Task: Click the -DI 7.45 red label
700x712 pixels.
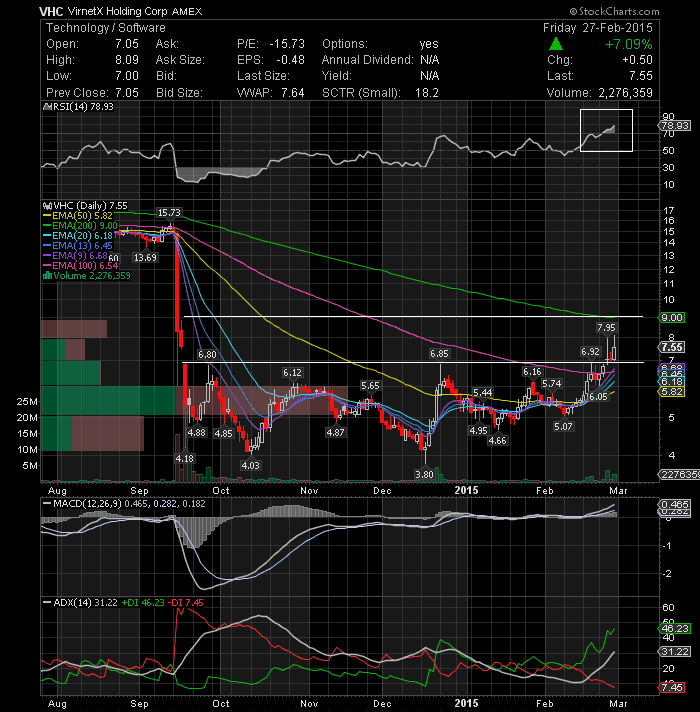Action: tap(186, 603)
